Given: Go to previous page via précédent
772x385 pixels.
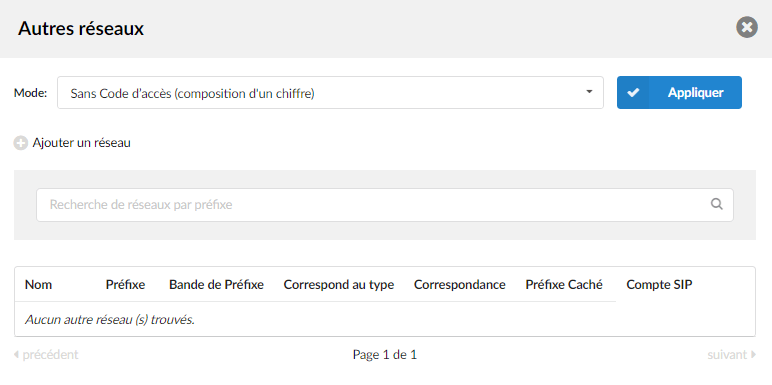Looking at the screenshot, I should pos(46,354).
